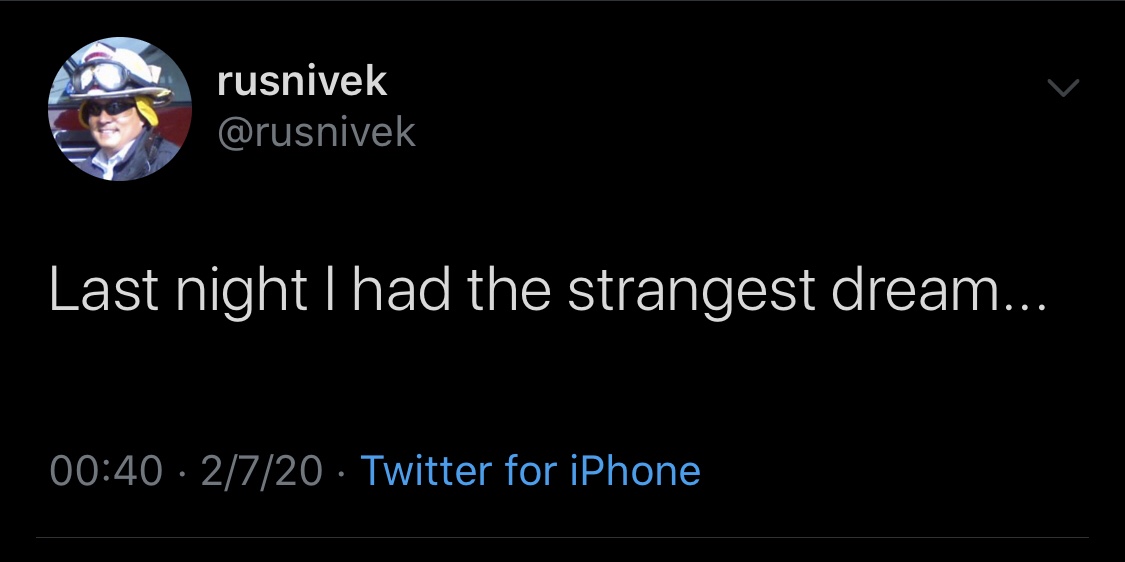Click the display name rusnivek
Screen dimensions: 1125x562
point(302,81)
